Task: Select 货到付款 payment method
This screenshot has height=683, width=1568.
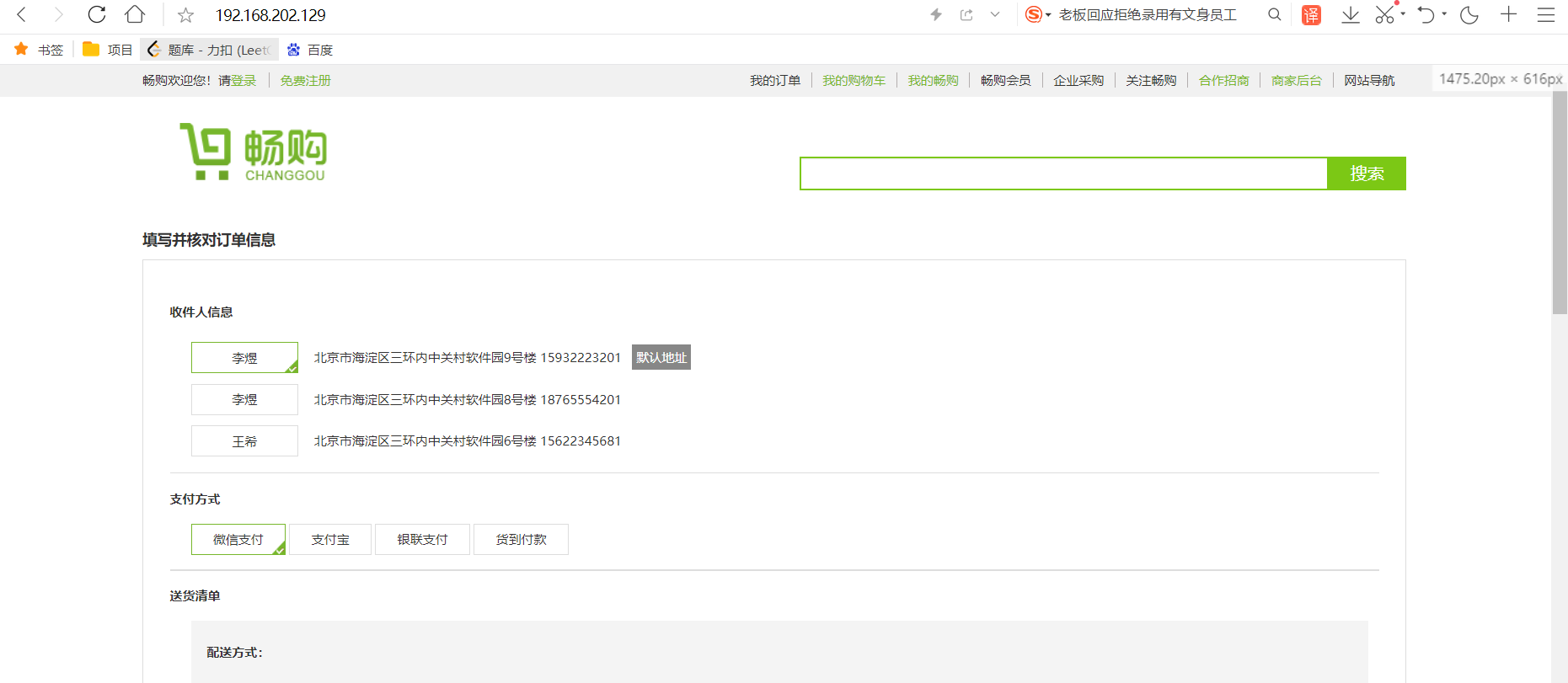Action: tap(521, 540)
